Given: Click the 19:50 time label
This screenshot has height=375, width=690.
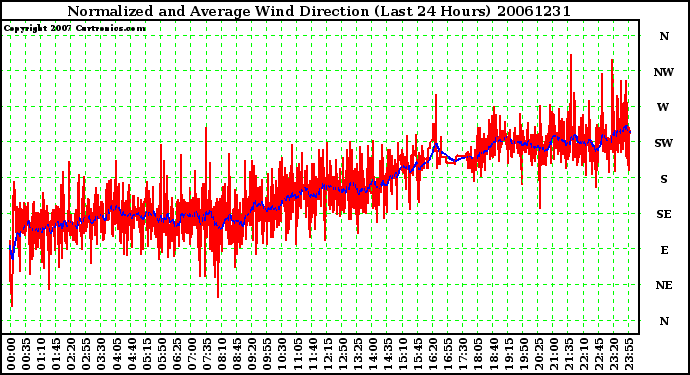Looking at the screenshot, I should pos(523,354).
